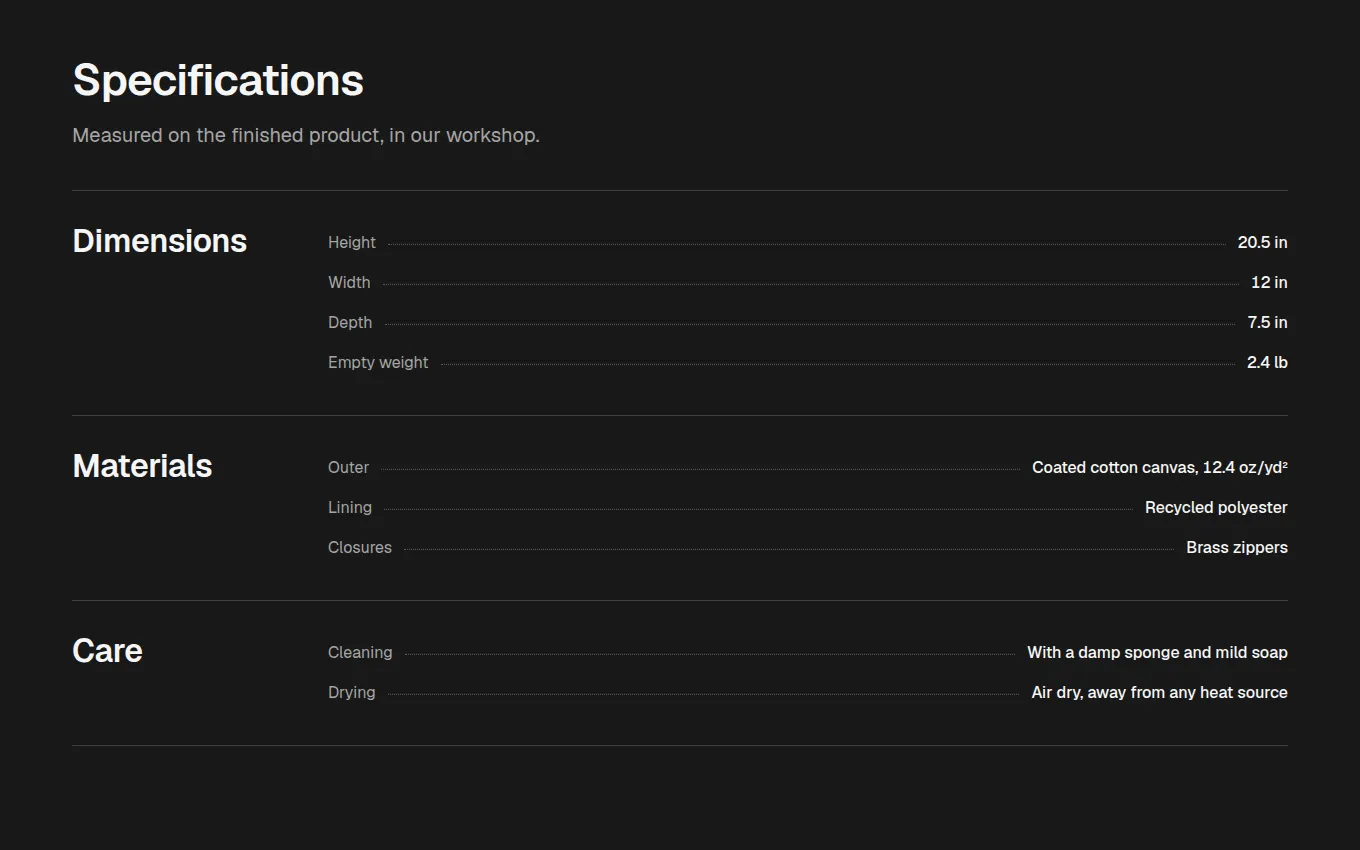Select "With a damp sponge and mild soap"
1360x850 pixels.
point(1157,652)
